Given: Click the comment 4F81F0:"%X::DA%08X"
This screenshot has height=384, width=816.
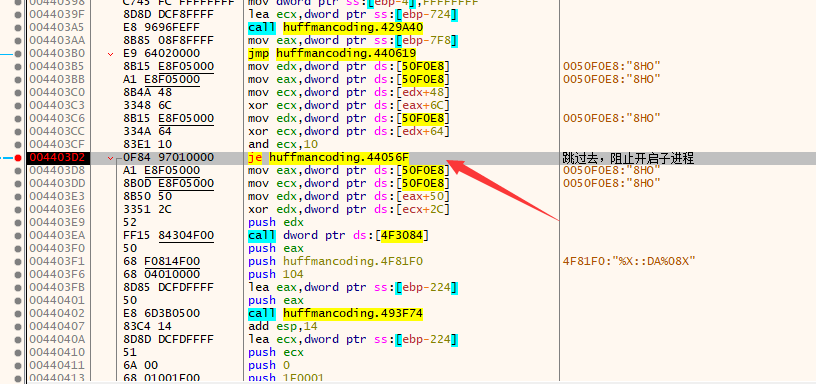Looking at the screenshot, I should tap(629, 262).
